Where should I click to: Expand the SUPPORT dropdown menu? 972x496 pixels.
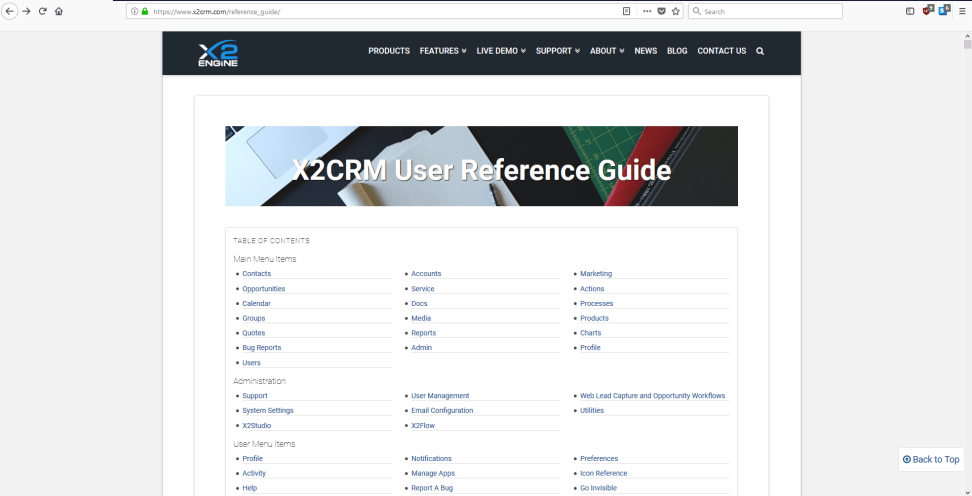coord(558,51)
